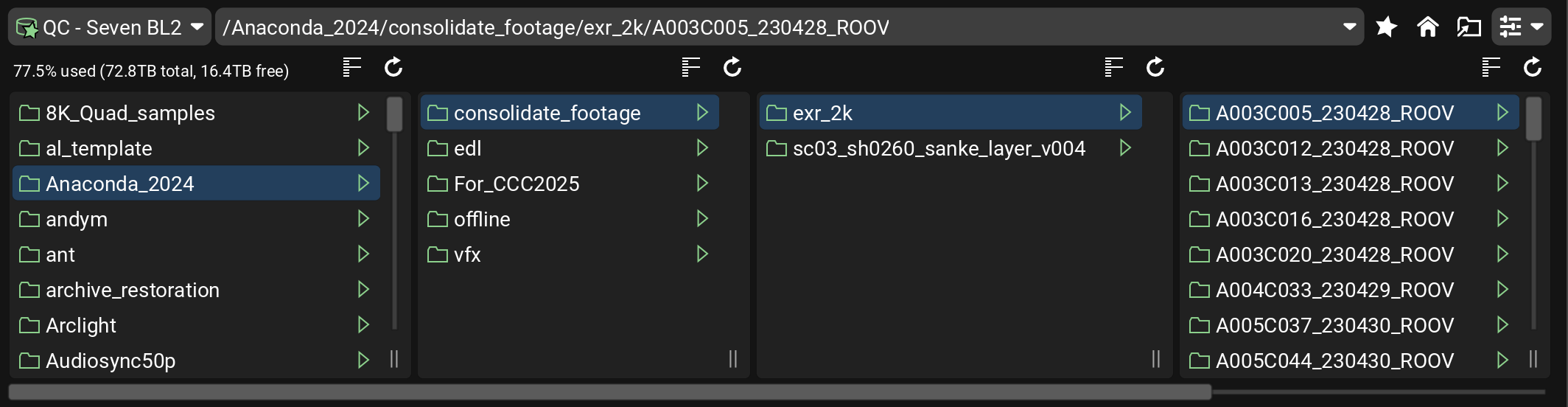Expand the archive_restoration folder arrow

[x=363, y=290]
